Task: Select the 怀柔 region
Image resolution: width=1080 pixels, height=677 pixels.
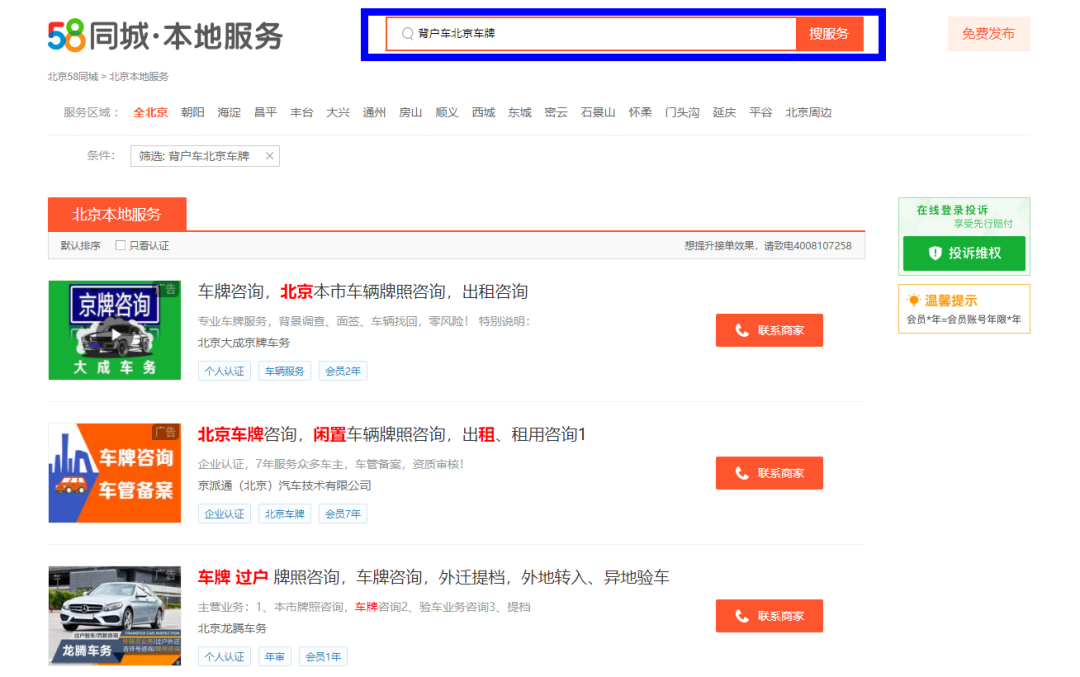Action: (x=640, y=112)
